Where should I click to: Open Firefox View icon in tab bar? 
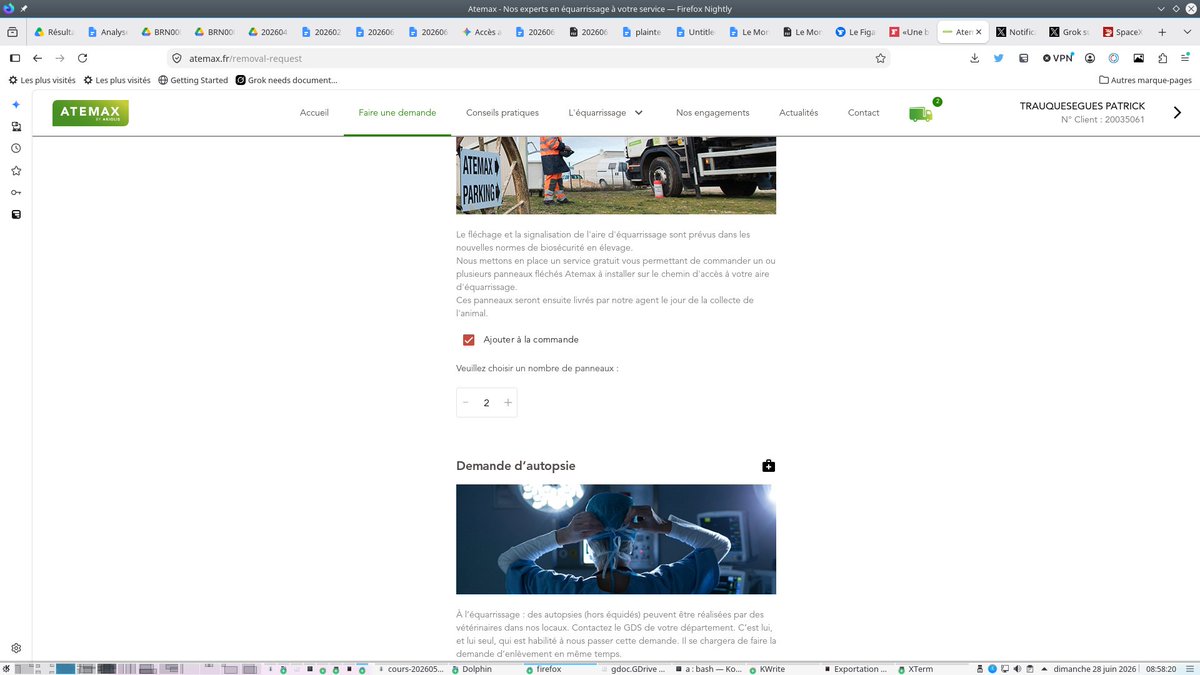pos(13,32)
